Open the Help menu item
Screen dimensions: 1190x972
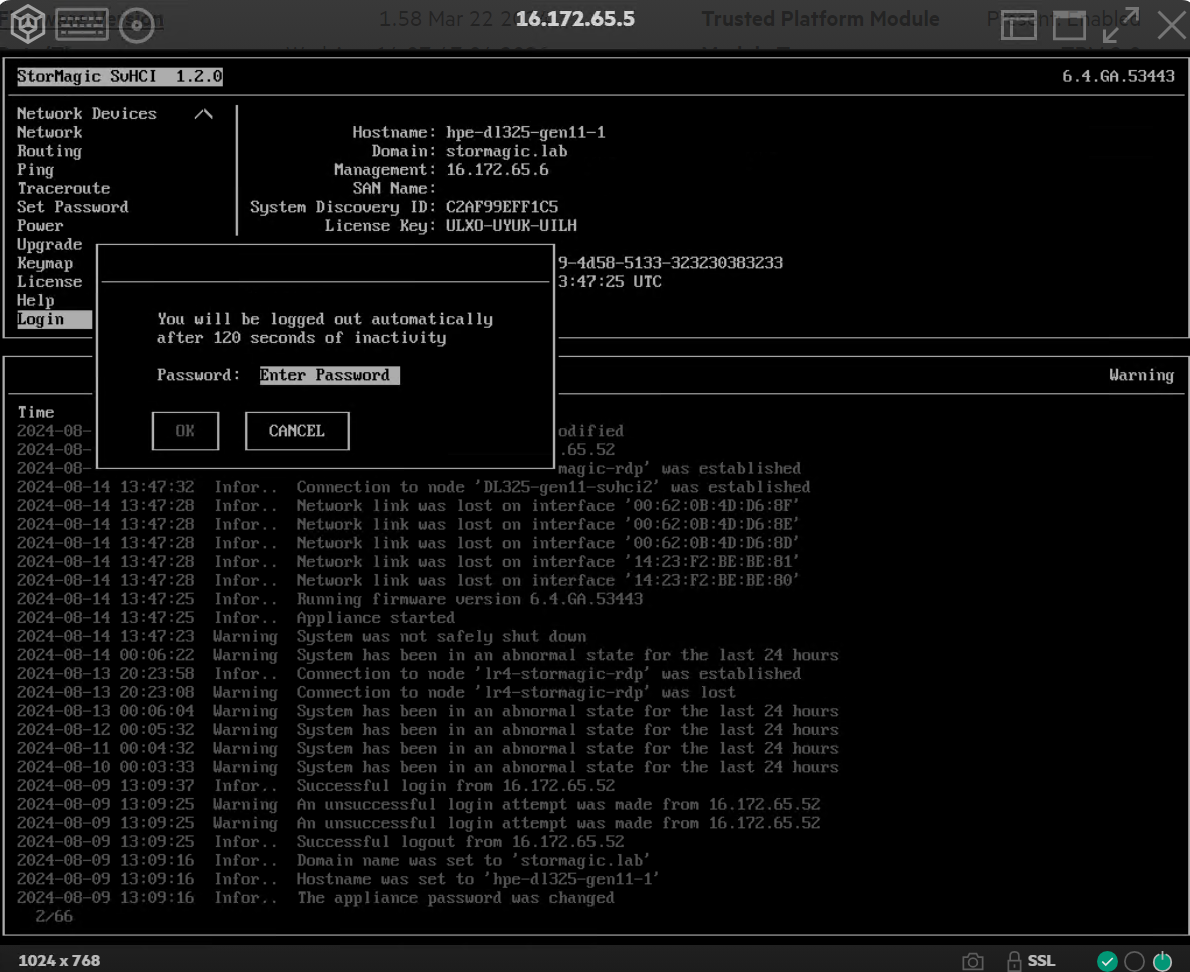coord(36,300)
